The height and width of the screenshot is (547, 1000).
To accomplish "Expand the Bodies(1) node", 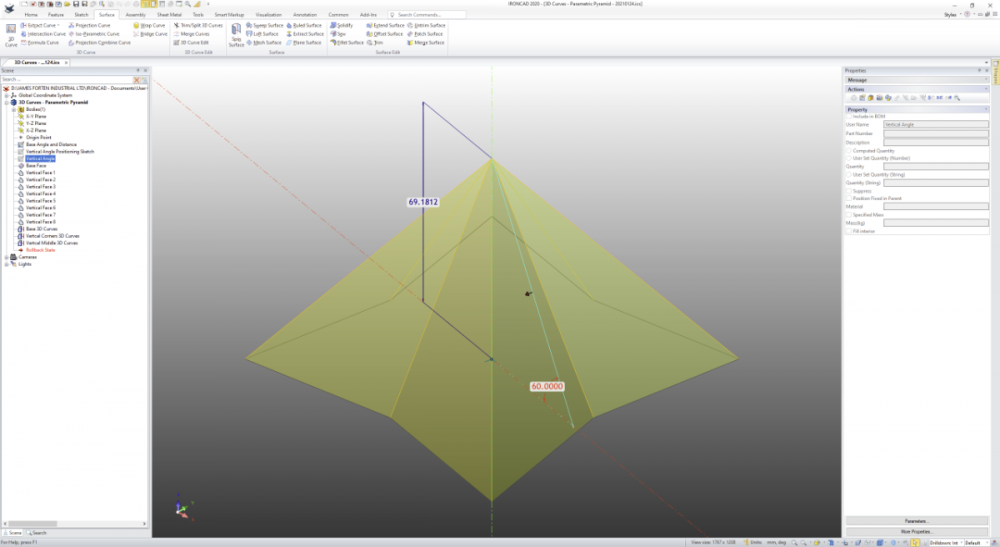I will pyautogui.click(x=13, y=110).
